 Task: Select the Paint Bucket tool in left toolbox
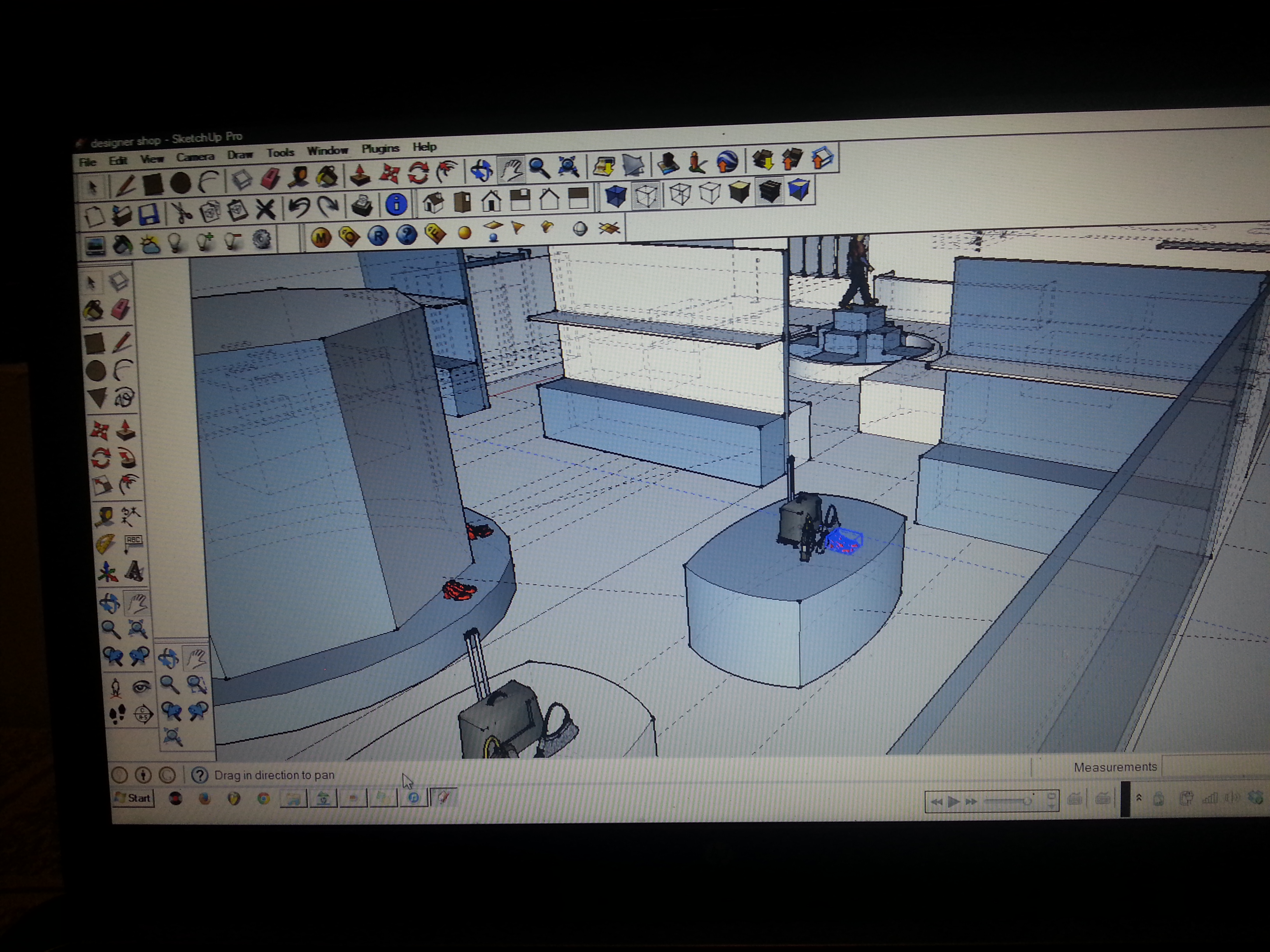94,310
